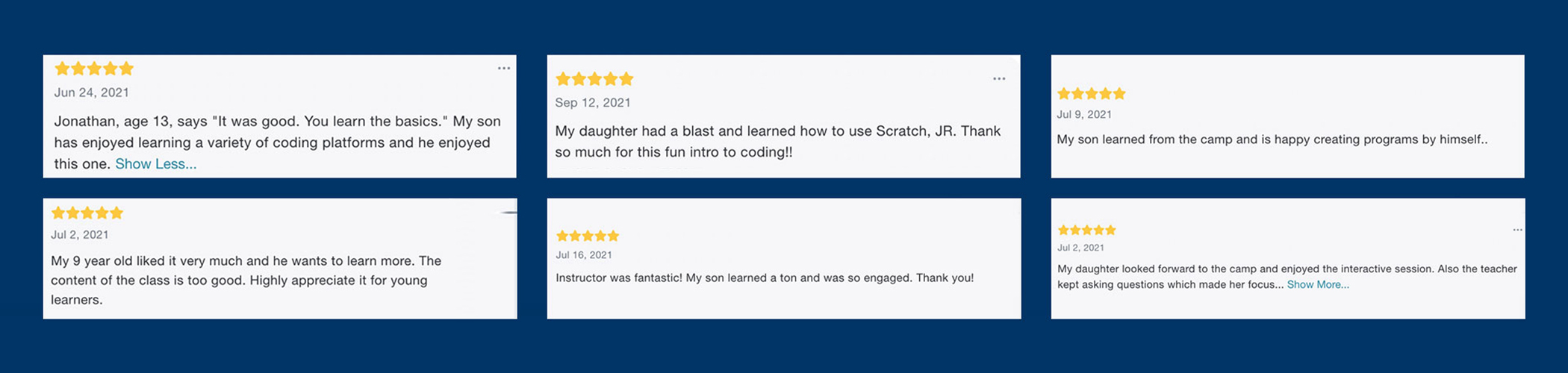Screen dimensions: 1568x373
Task: Click the Jul 16, 2021 date
Action: tap(584, 255)
